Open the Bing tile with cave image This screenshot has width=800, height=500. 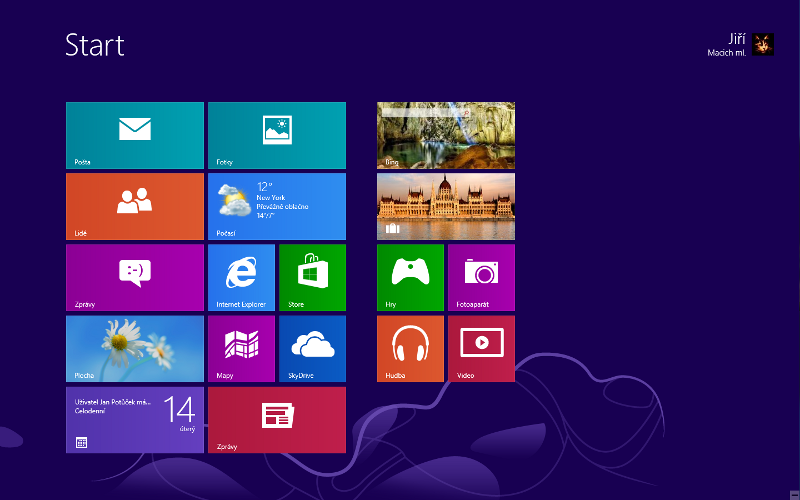pos(445,135)
